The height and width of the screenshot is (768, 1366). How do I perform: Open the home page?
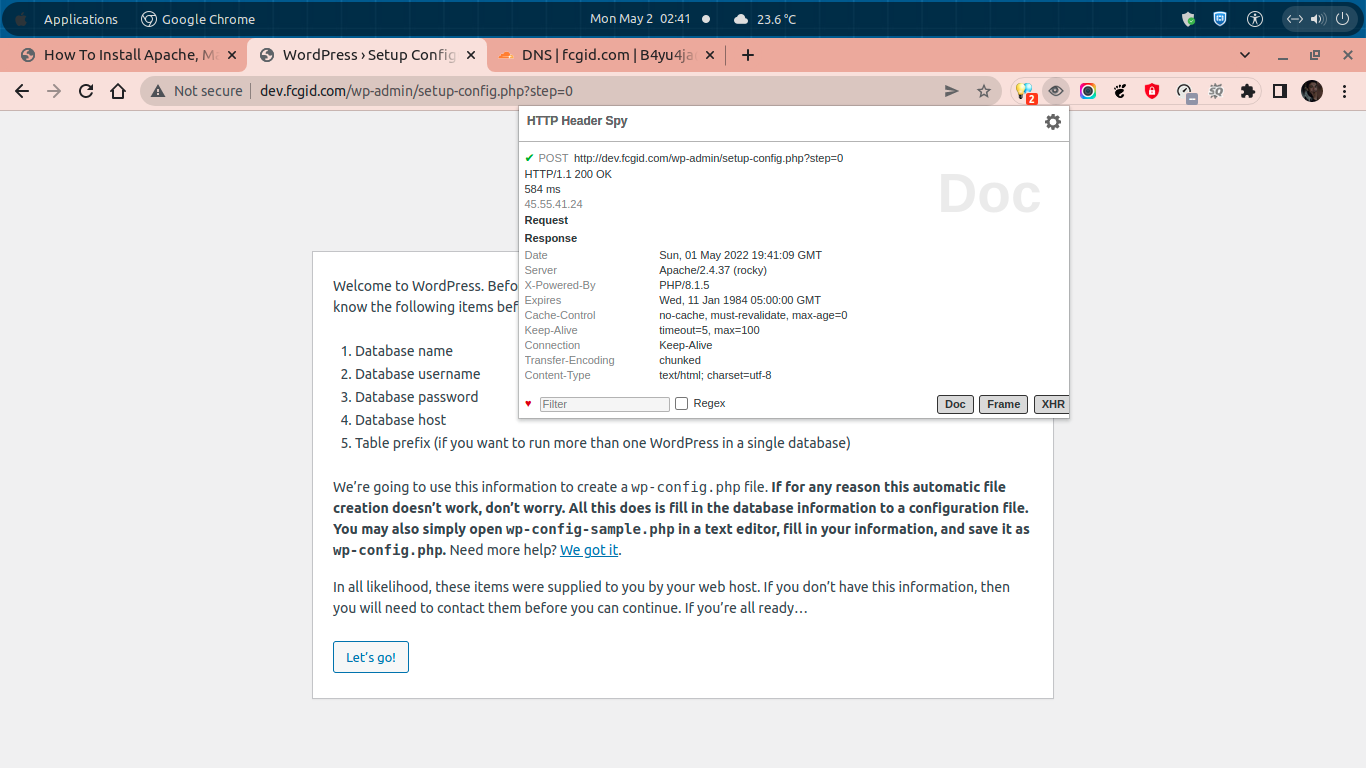118,91
